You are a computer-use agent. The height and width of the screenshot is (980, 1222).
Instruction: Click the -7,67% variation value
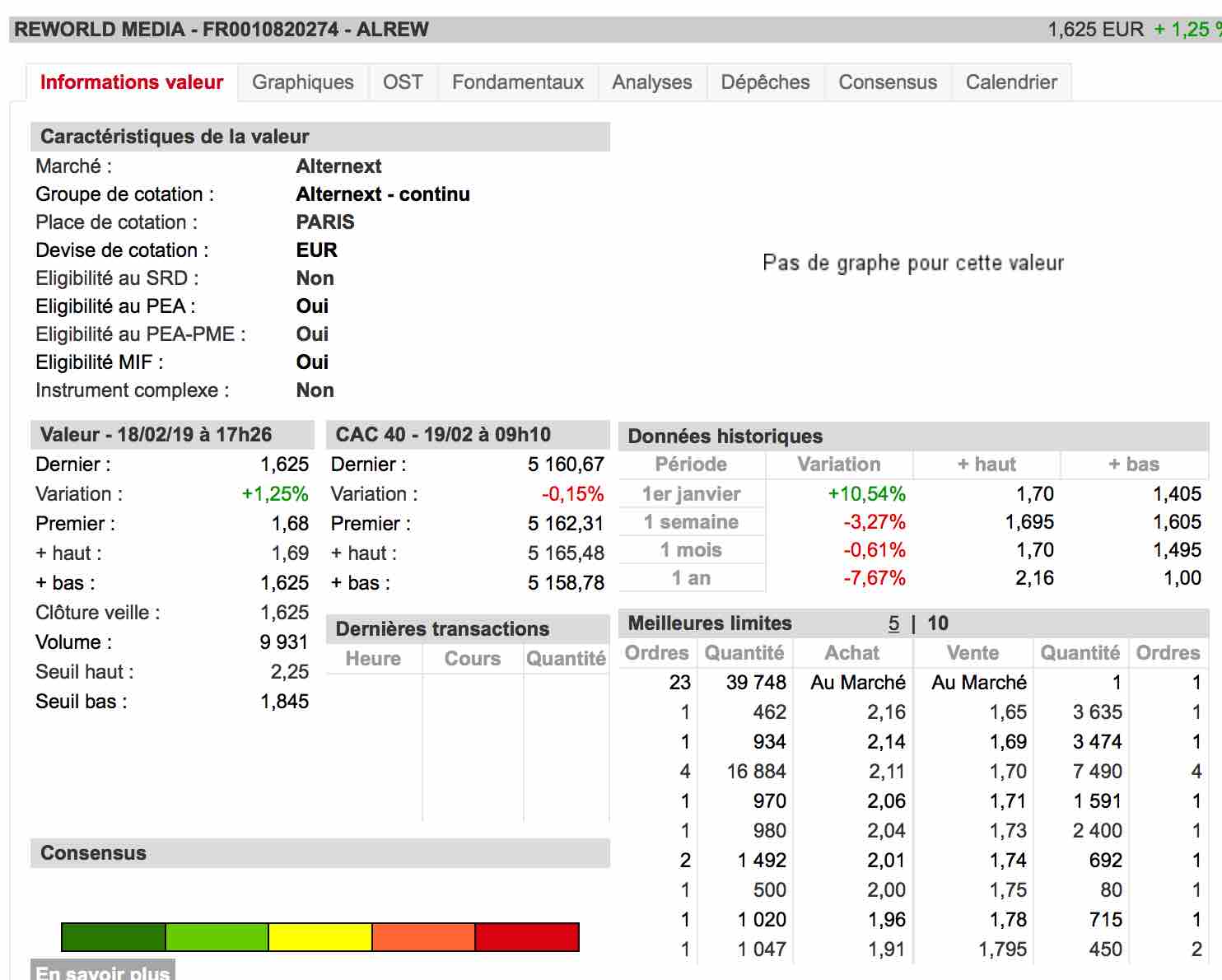click(875, 578)
